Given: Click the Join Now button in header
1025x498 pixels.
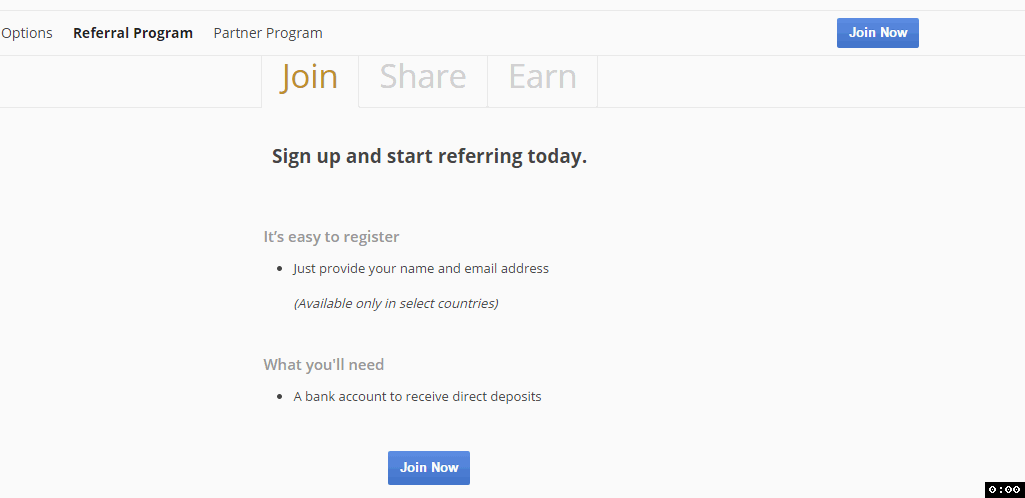Looking at the screenshot, I should click(x=877, y=33).
